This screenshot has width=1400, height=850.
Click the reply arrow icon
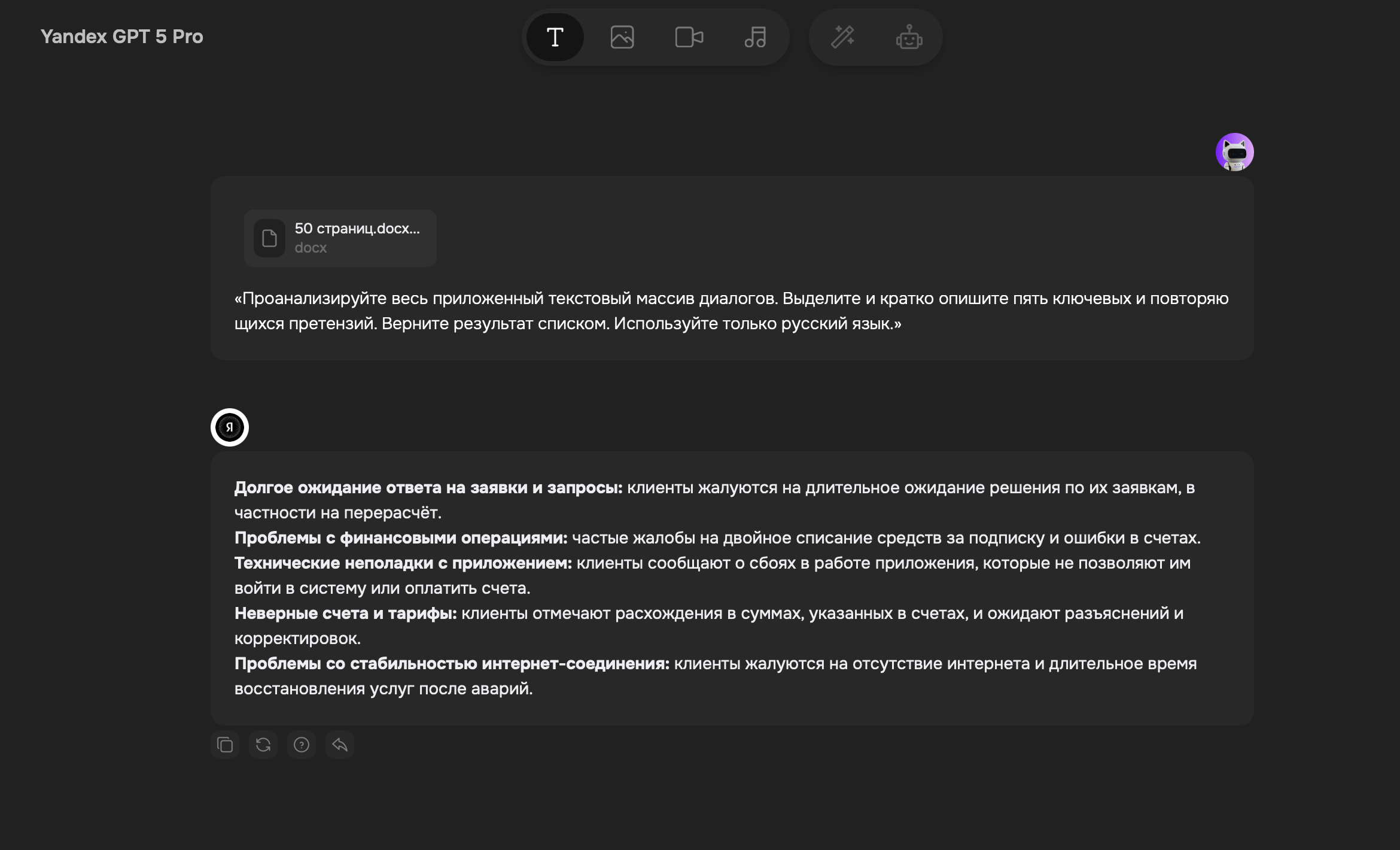pos(340,745)
